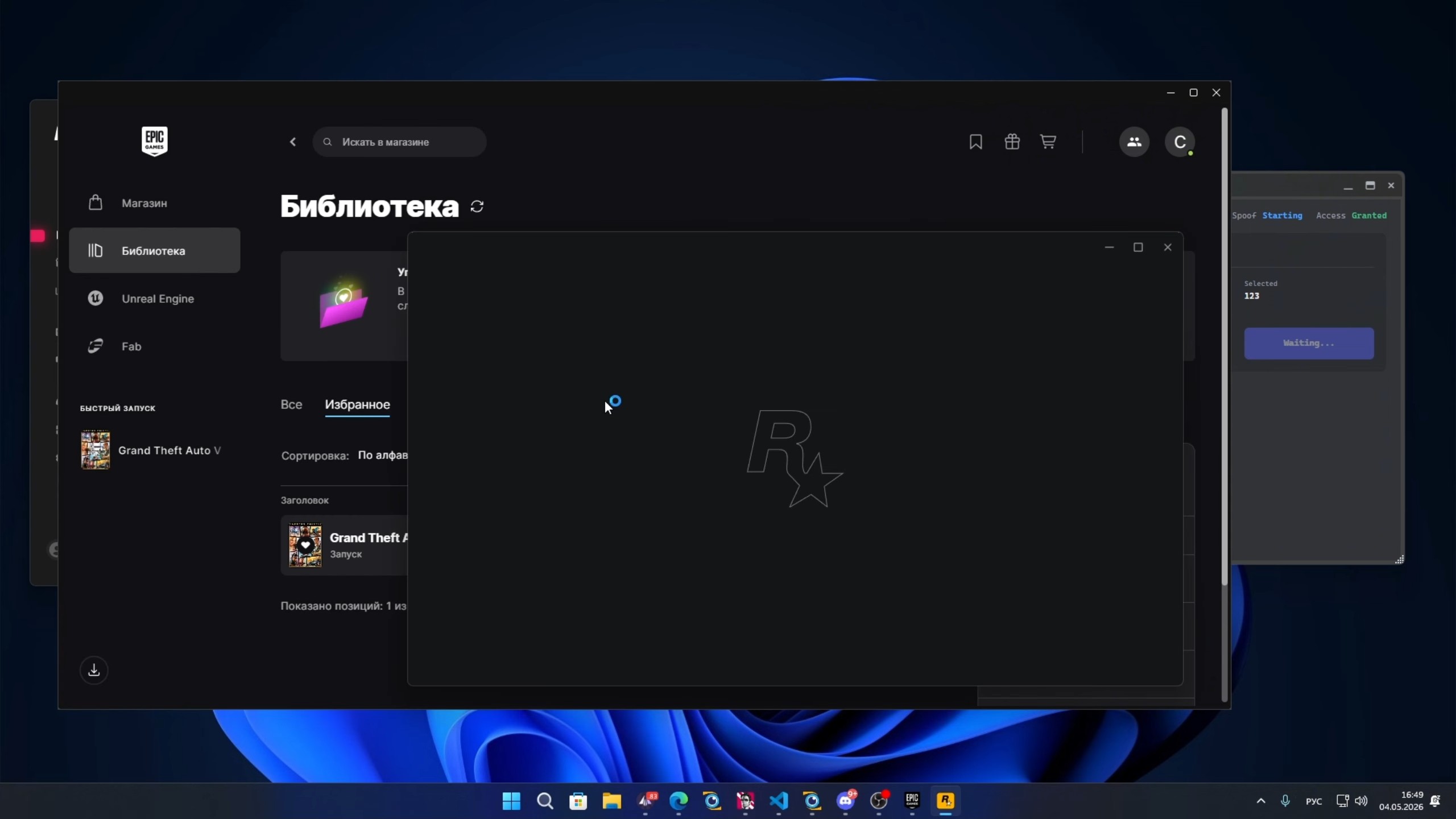Switch to Rockstar Games Launcher taskbar icon
Image resolution: width=1456 pixels, height=819 pixels.
[945, 801]
